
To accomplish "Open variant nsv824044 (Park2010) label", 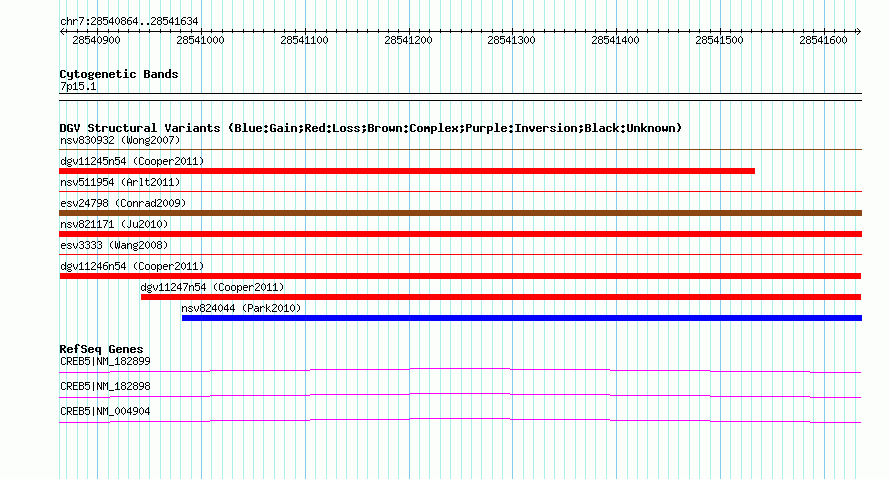I will [x=241, y=308].
